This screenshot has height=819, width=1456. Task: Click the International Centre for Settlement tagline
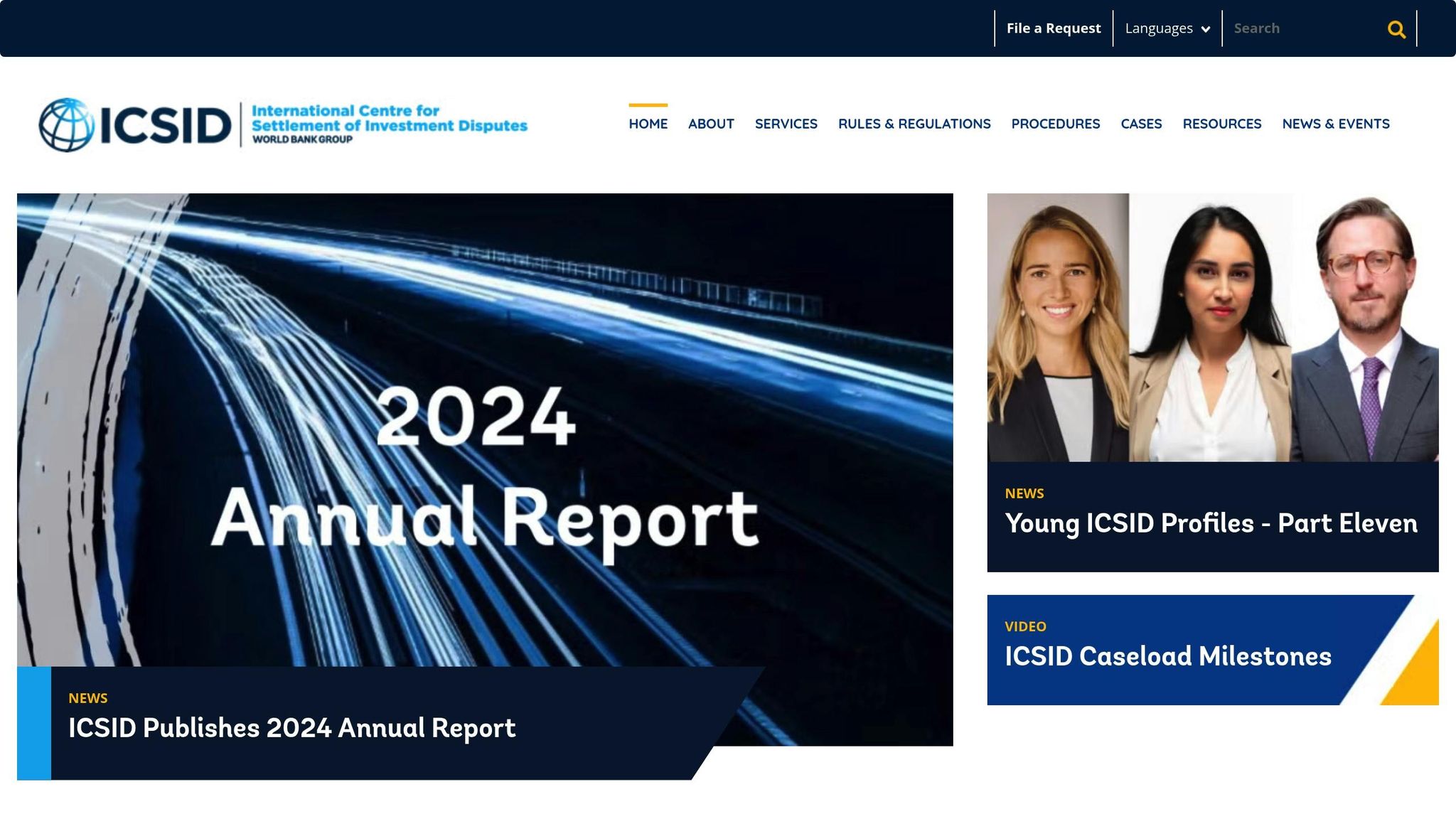click(389, 118)
